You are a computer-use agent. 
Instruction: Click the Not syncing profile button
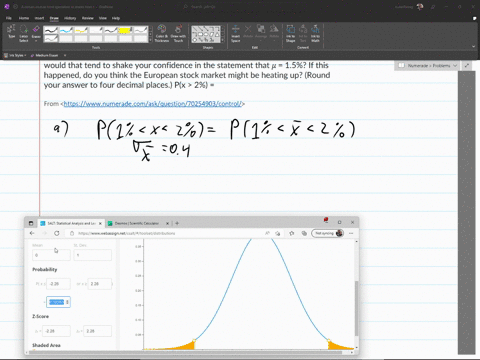coord(327,233)
